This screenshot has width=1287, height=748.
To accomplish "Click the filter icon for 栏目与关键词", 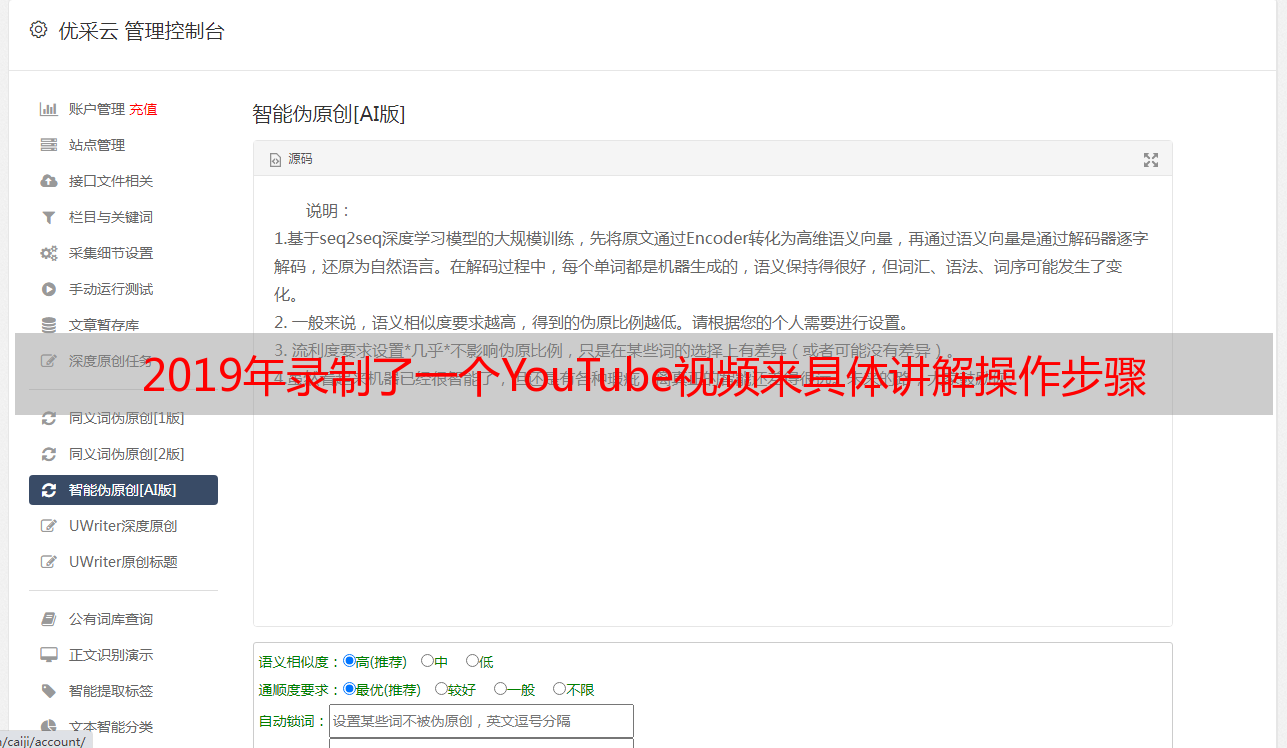I will click(48, 217).
